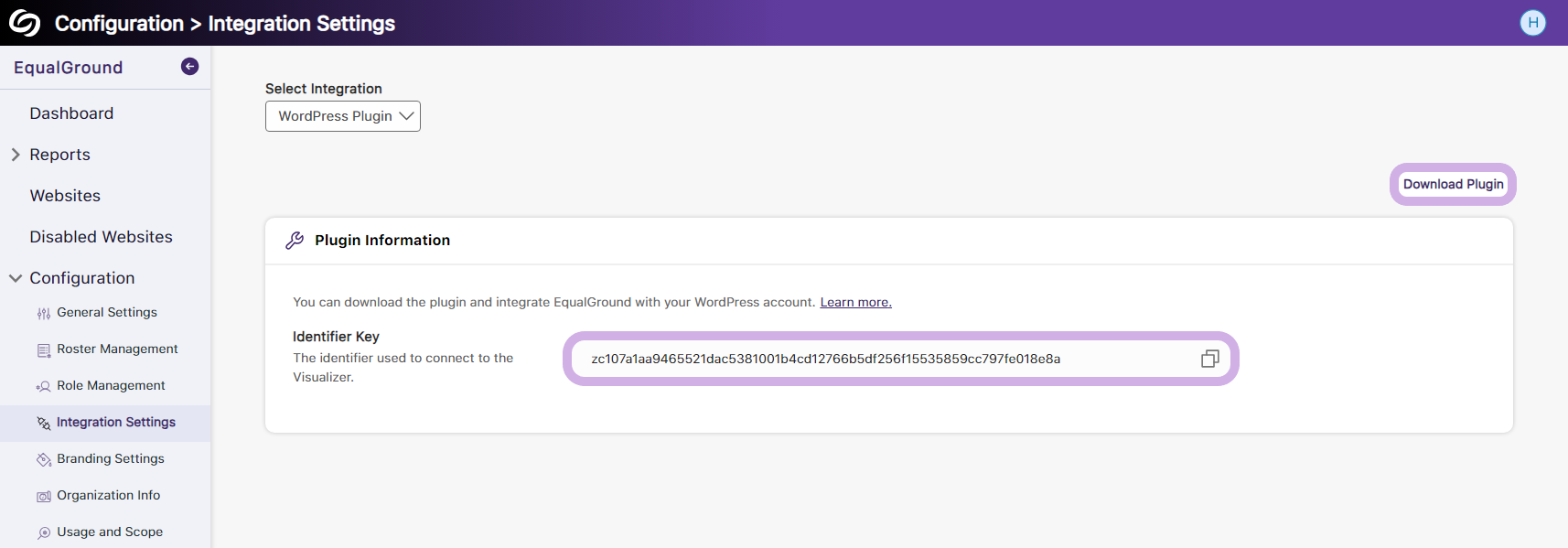Screen dimensions: 1568x548
Task: Click the Identifier Key text field
Action: point(900,359)
